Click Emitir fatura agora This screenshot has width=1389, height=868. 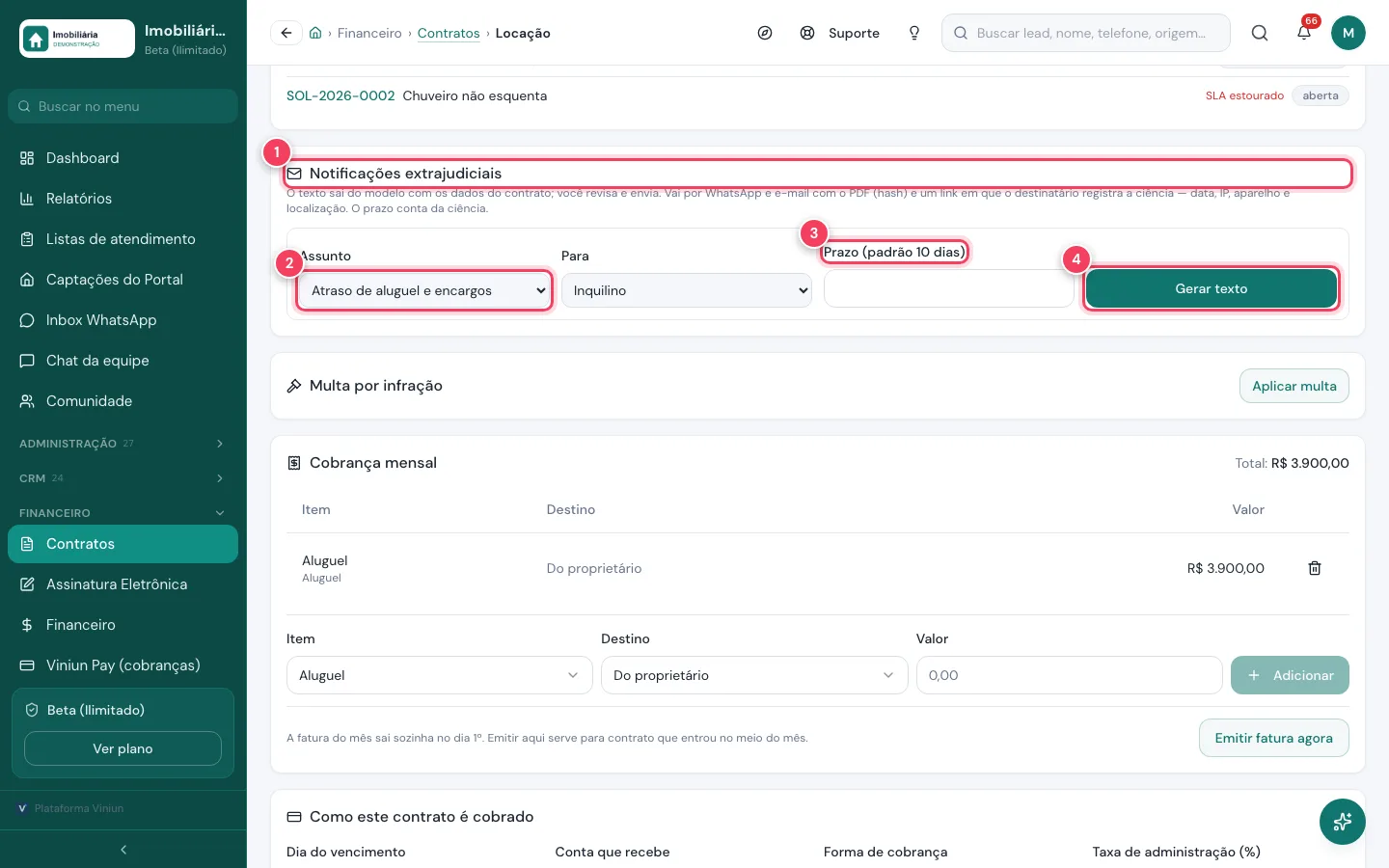point(1274,738)
